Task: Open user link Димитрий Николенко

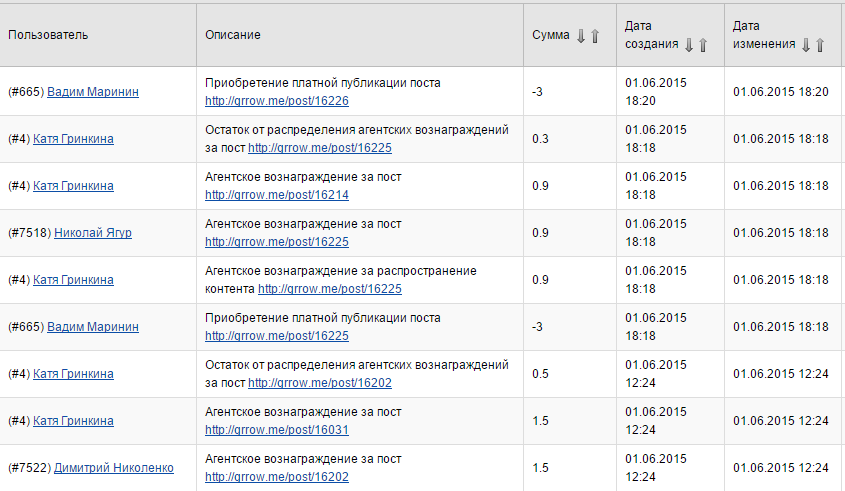Action: coord(113,468)
